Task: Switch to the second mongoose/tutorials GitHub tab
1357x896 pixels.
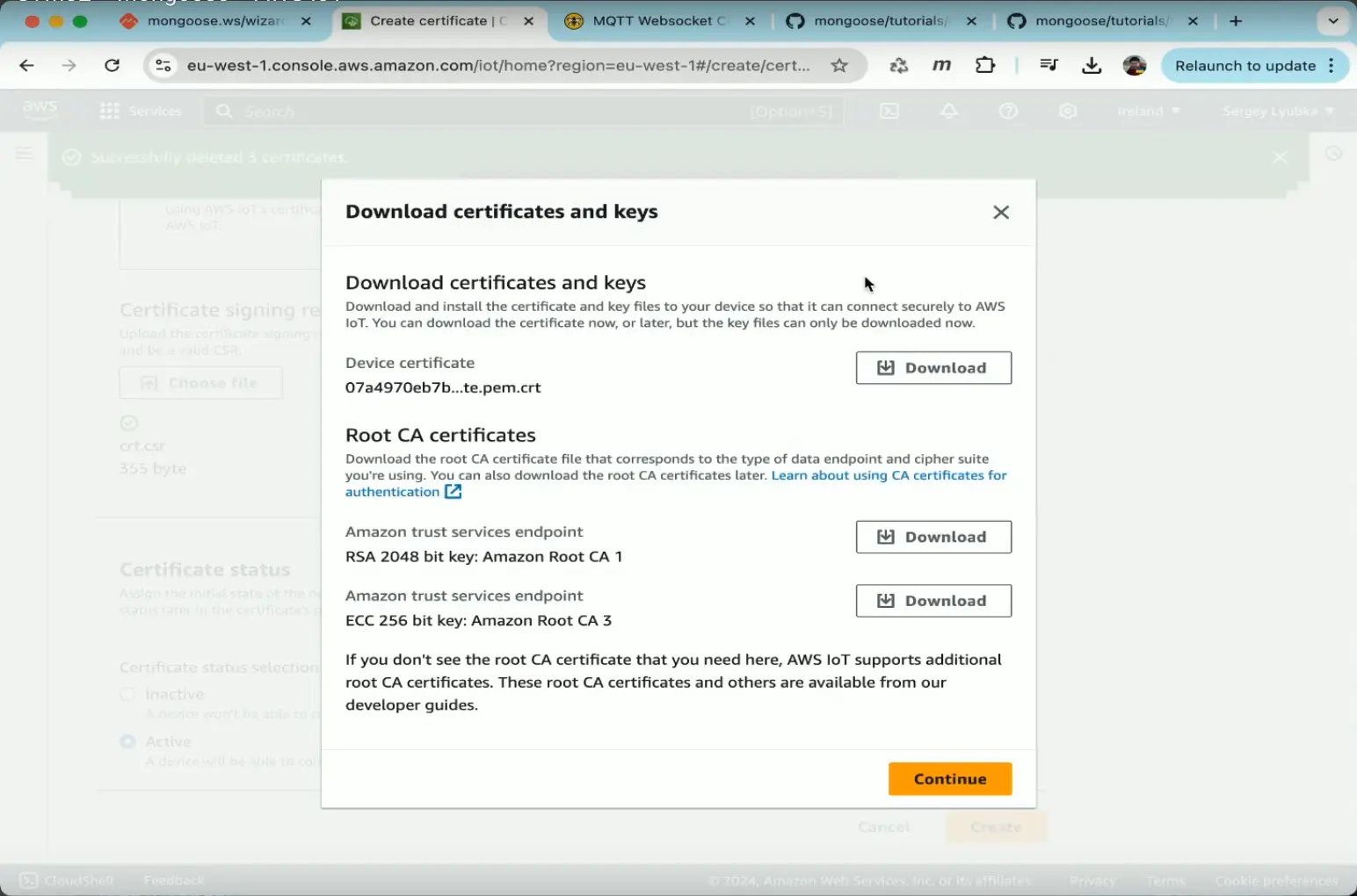Action: coord(1102,21)
